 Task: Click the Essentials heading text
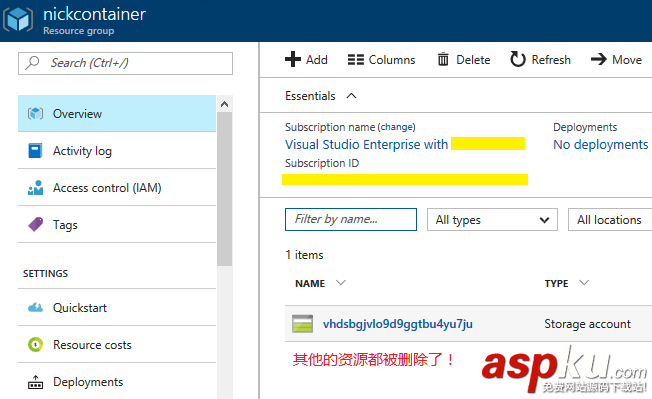click(310, 96)
